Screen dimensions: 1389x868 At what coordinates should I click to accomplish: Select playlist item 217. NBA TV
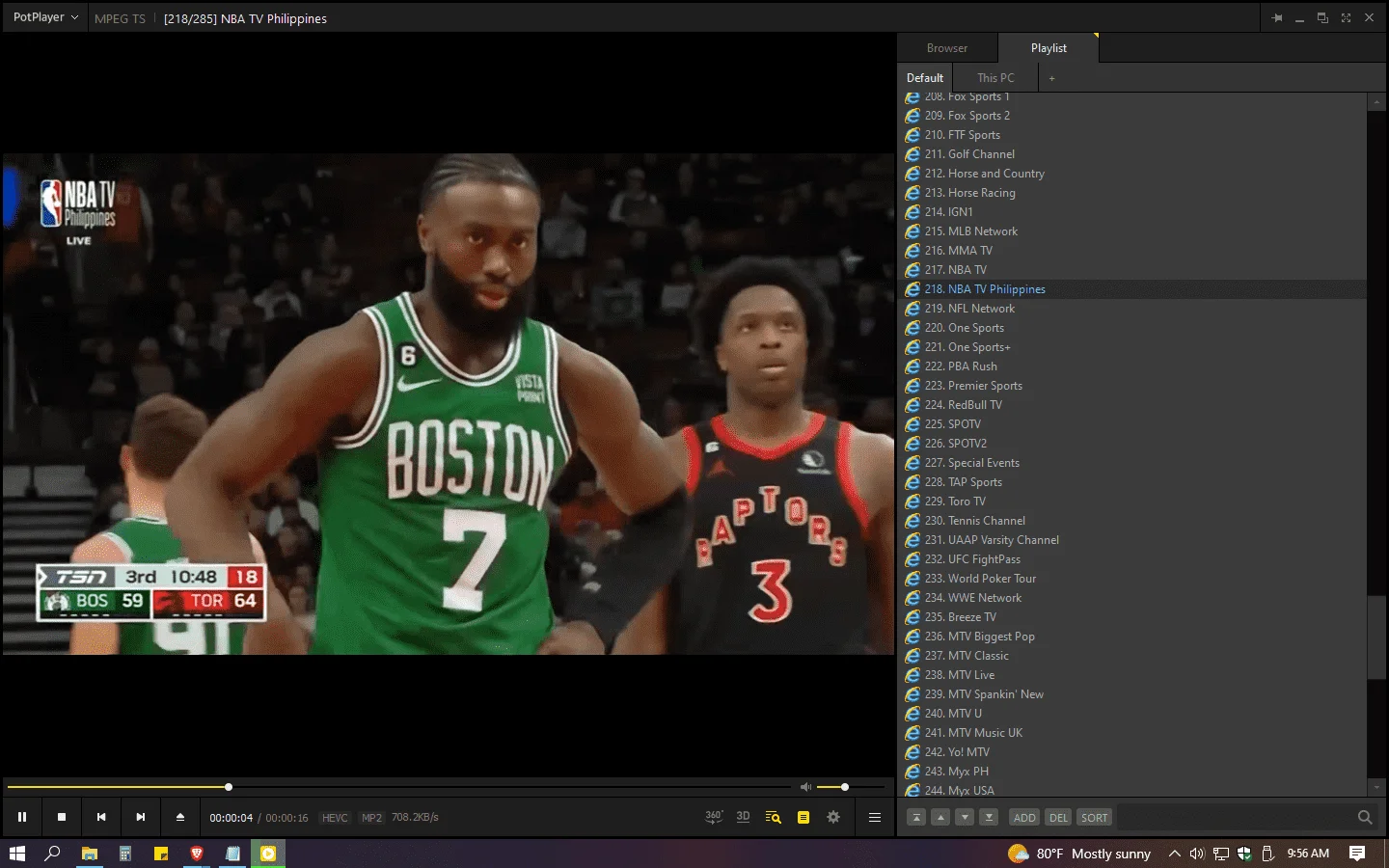(x=1133, y=270)
